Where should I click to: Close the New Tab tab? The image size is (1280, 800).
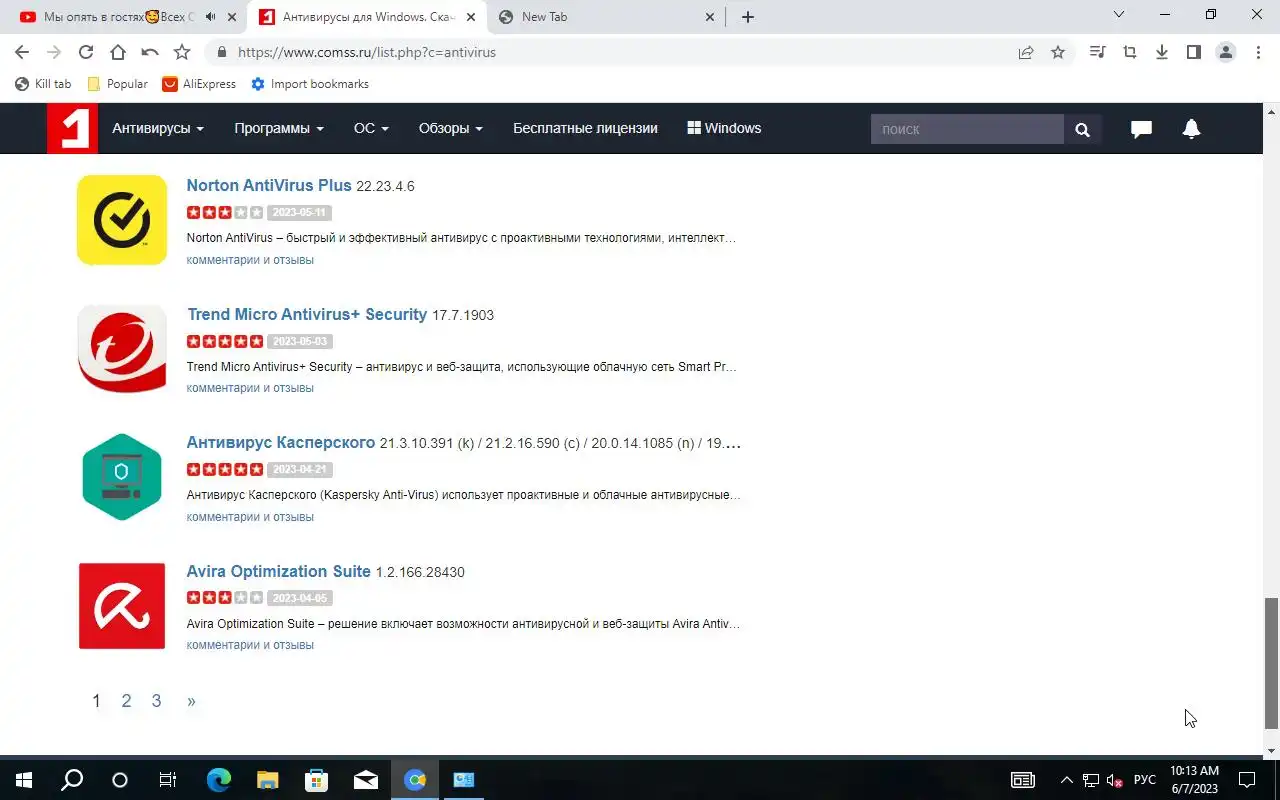click(710, 17)
